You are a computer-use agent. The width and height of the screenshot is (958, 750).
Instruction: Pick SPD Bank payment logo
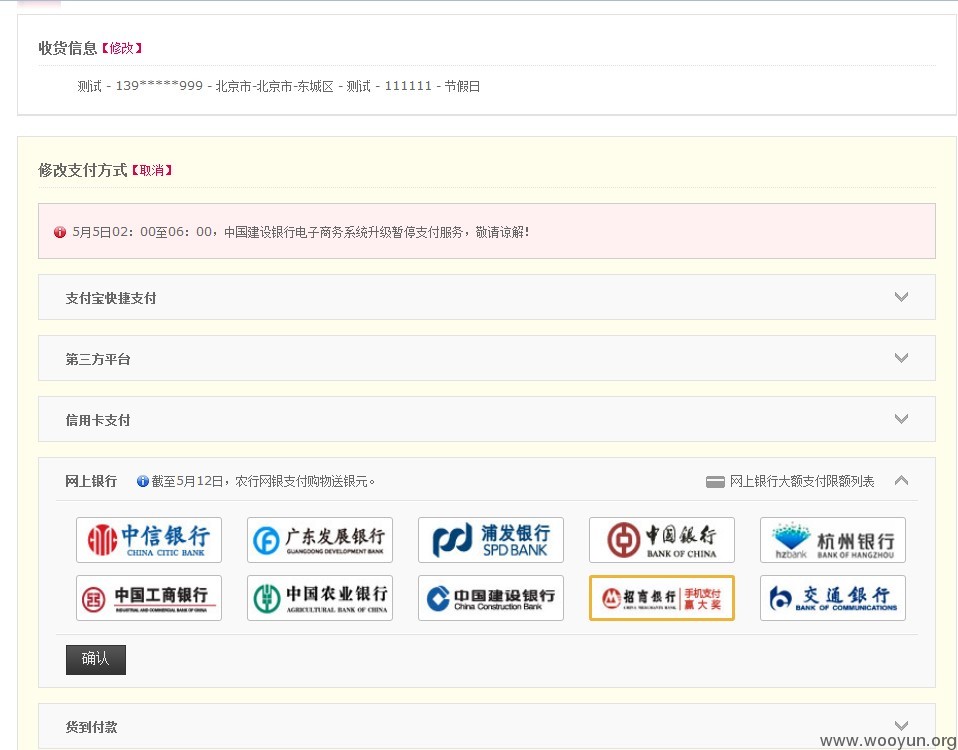[491, 540]
